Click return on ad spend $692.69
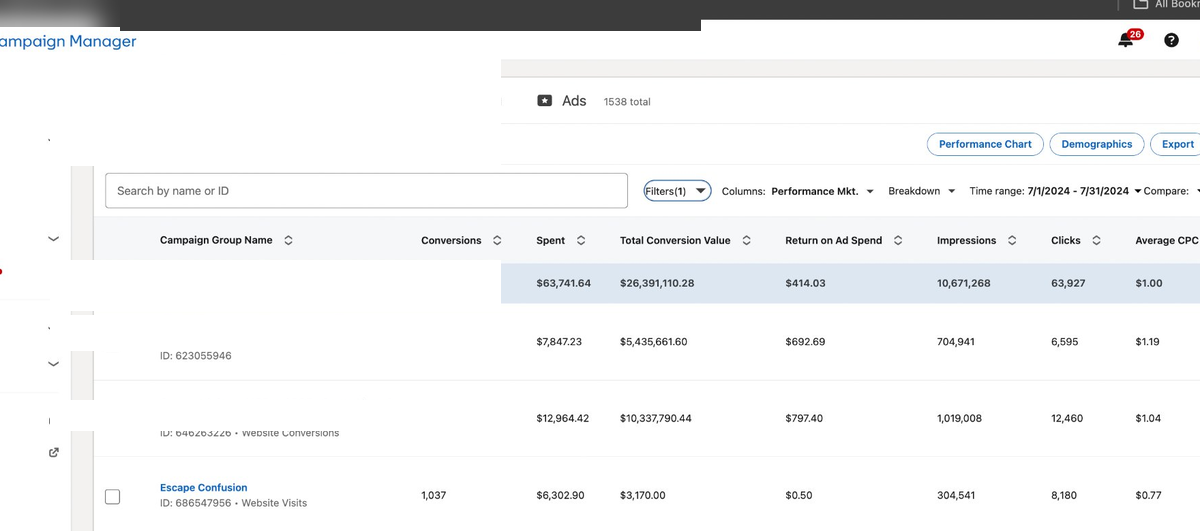 point(805,342)
